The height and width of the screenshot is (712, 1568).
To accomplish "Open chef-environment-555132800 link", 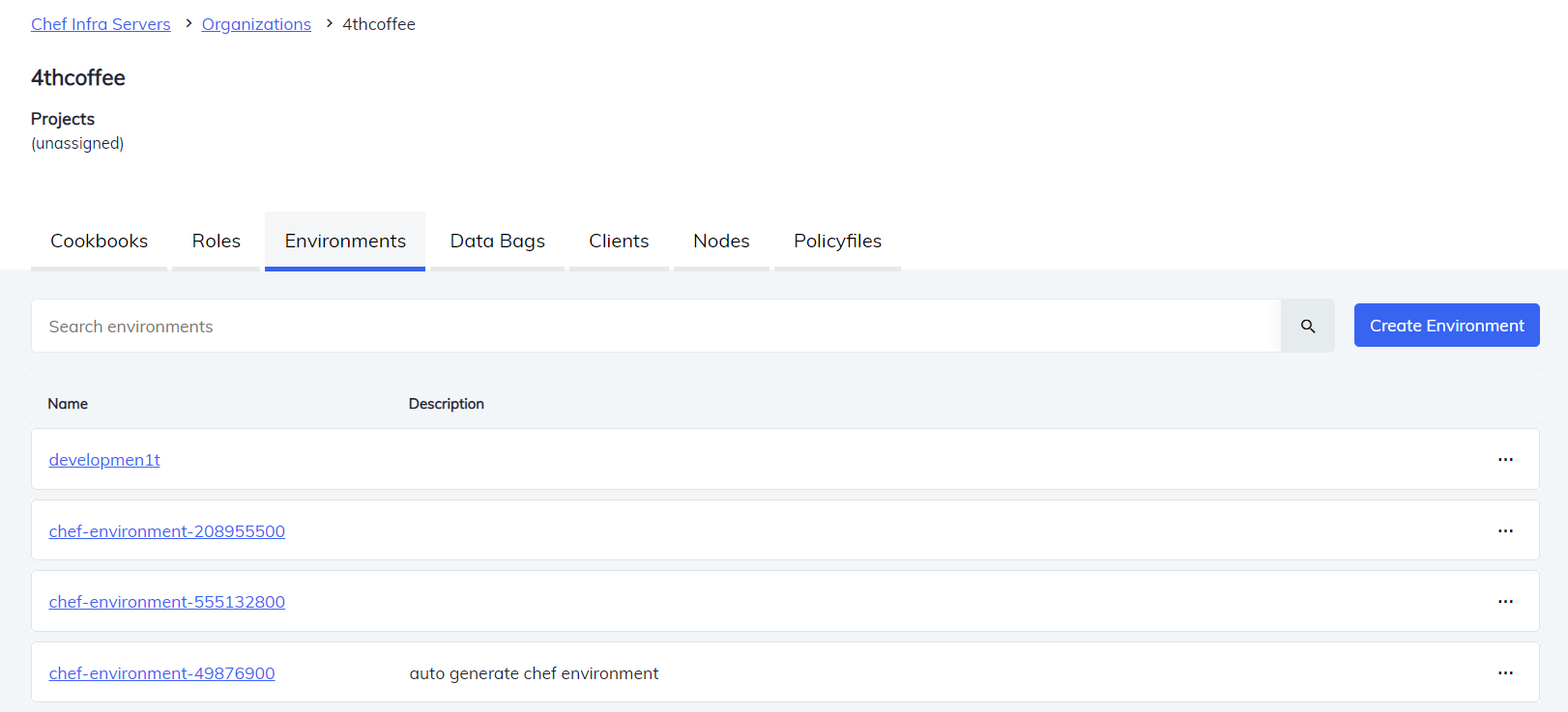I will [x=166, y=602].
